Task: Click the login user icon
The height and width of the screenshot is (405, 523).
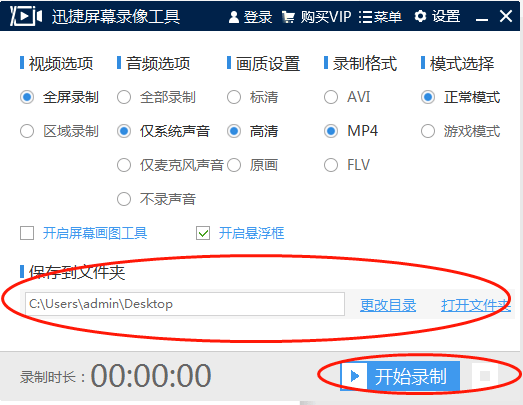Action: 234,17
